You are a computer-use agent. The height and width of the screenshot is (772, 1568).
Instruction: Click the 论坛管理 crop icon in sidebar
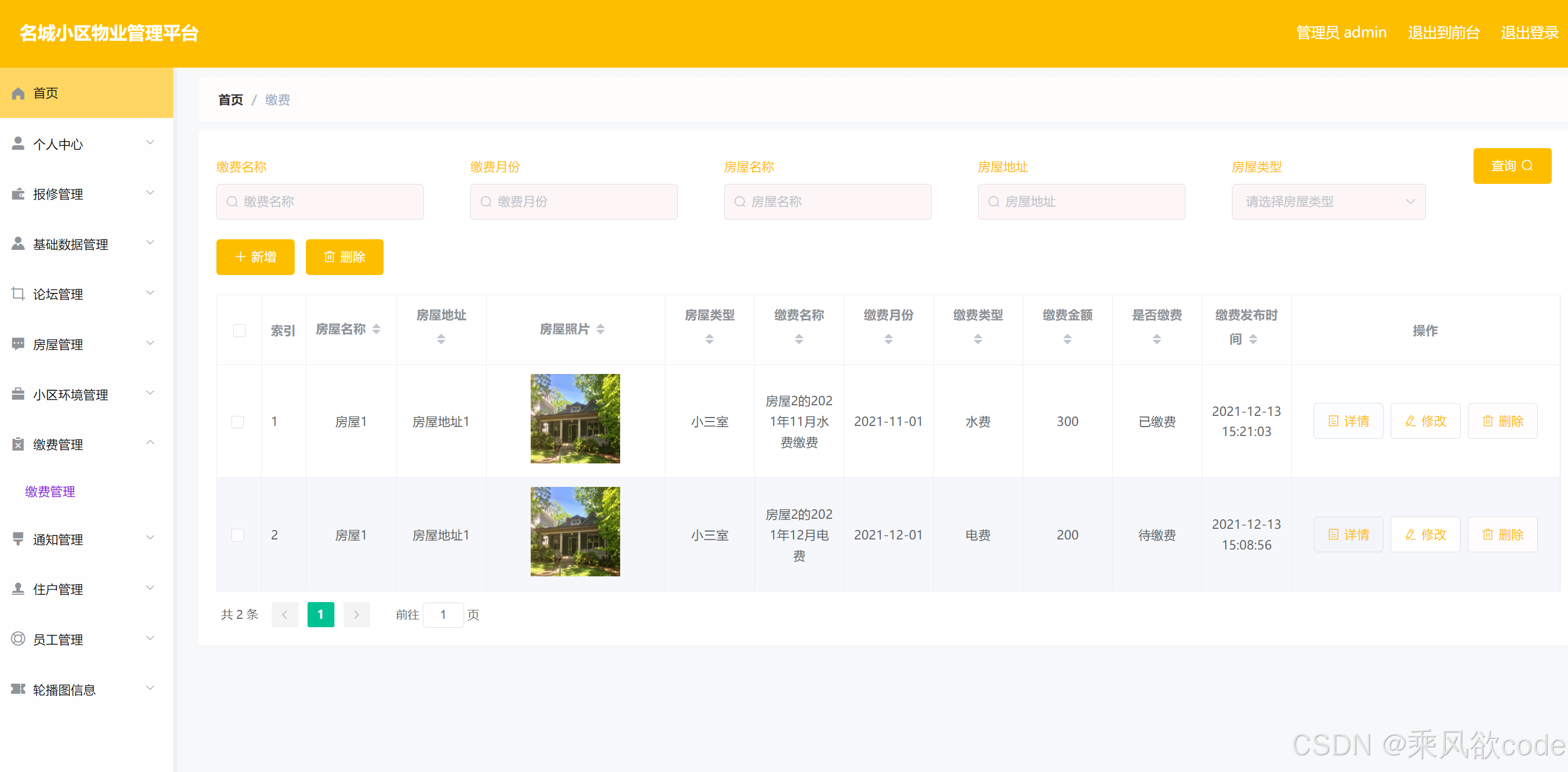coord(18,294)
